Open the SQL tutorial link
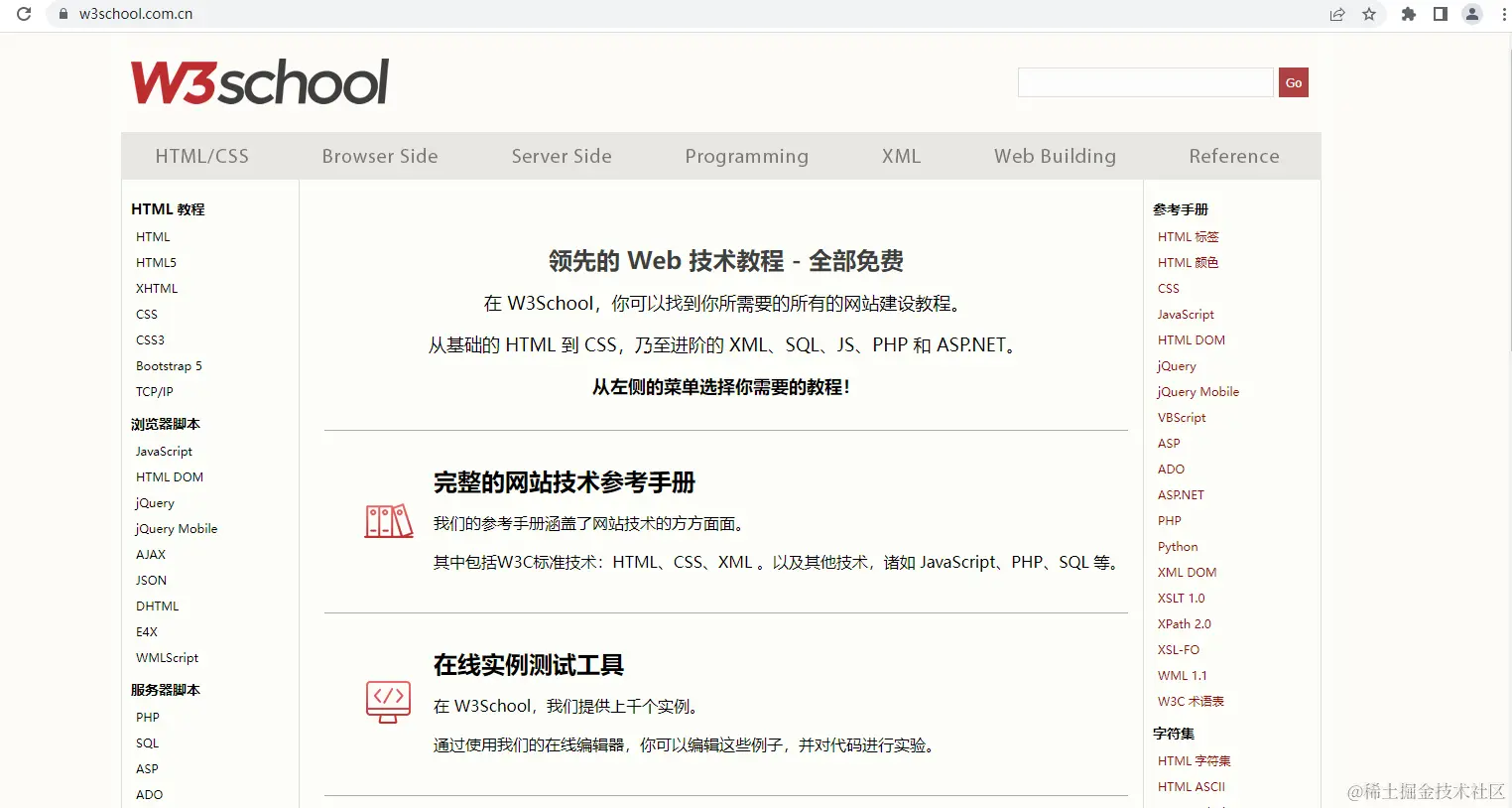 pyautogui.click(x=147, y=743)
